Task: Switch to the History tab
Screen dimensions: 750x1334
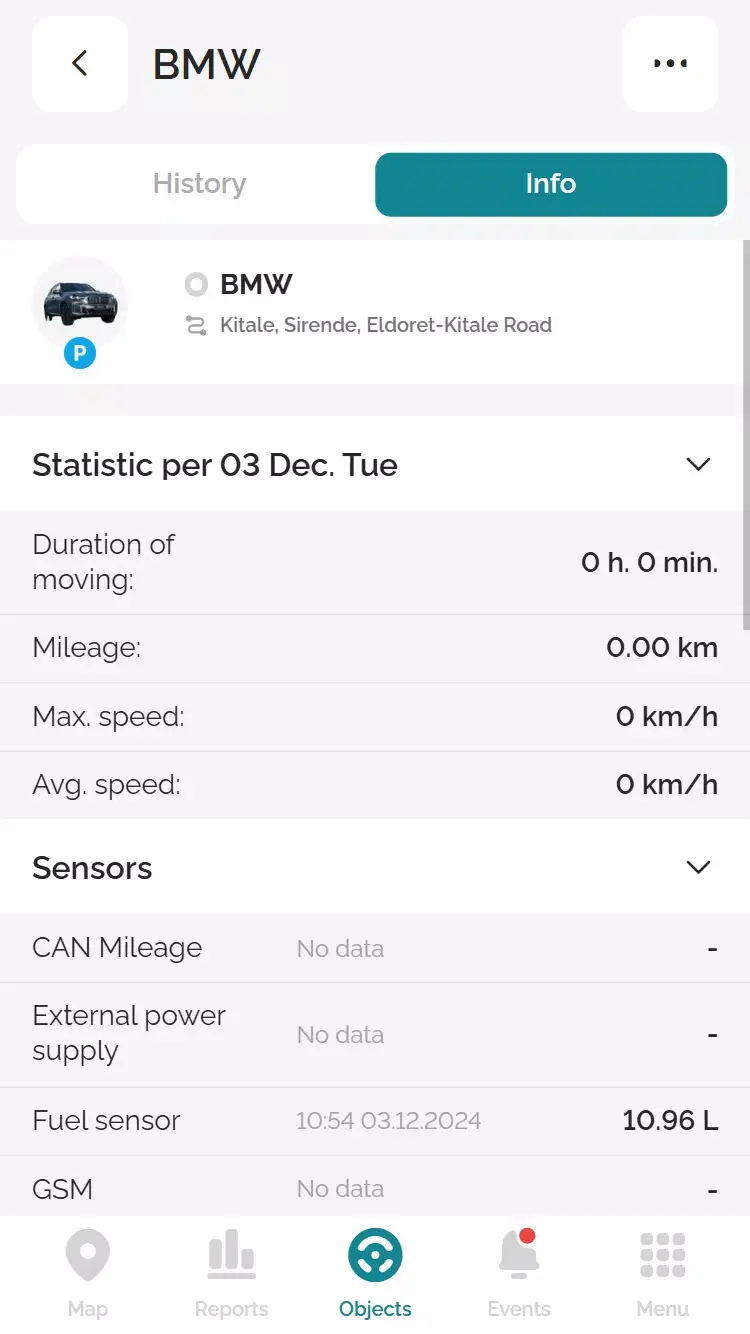Action: click(x=199, y=184)
